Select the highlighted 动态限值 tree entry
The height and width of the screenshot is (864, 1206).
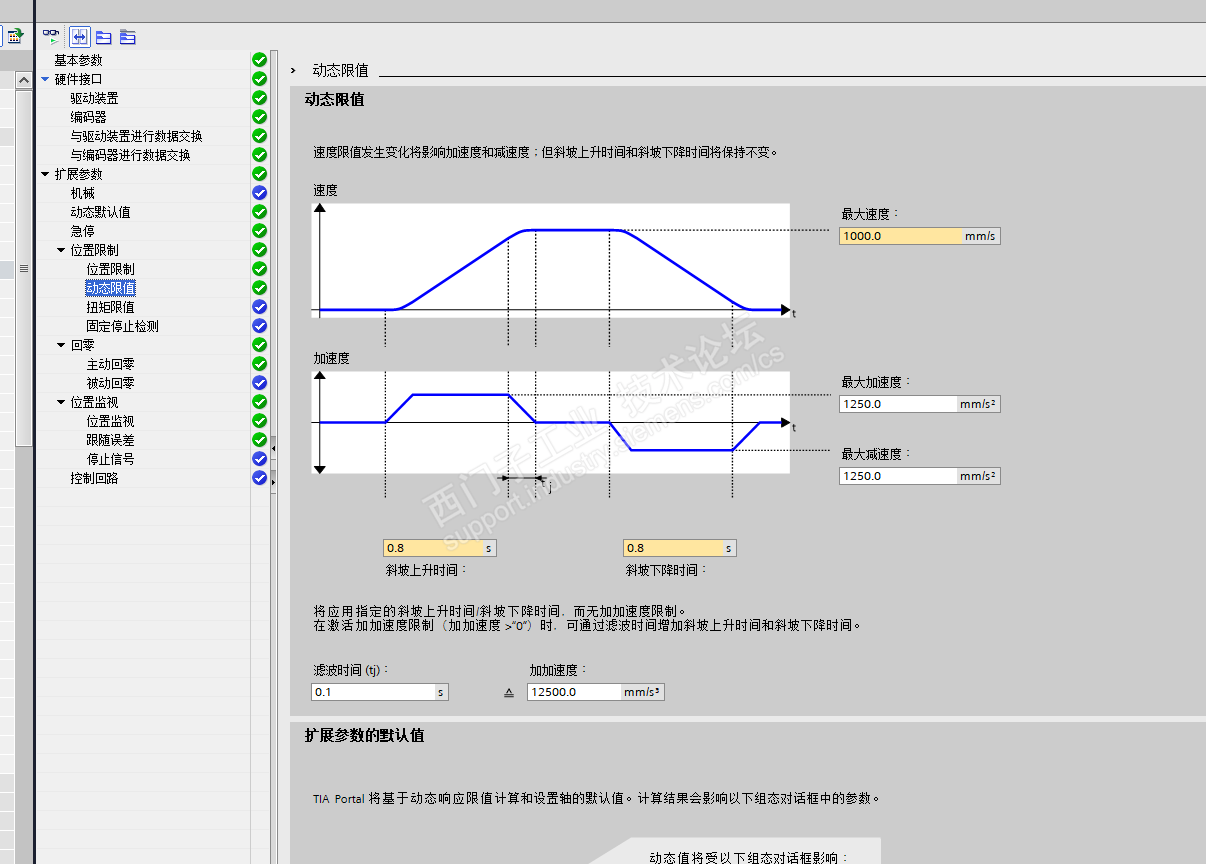[x=110, y=288]
